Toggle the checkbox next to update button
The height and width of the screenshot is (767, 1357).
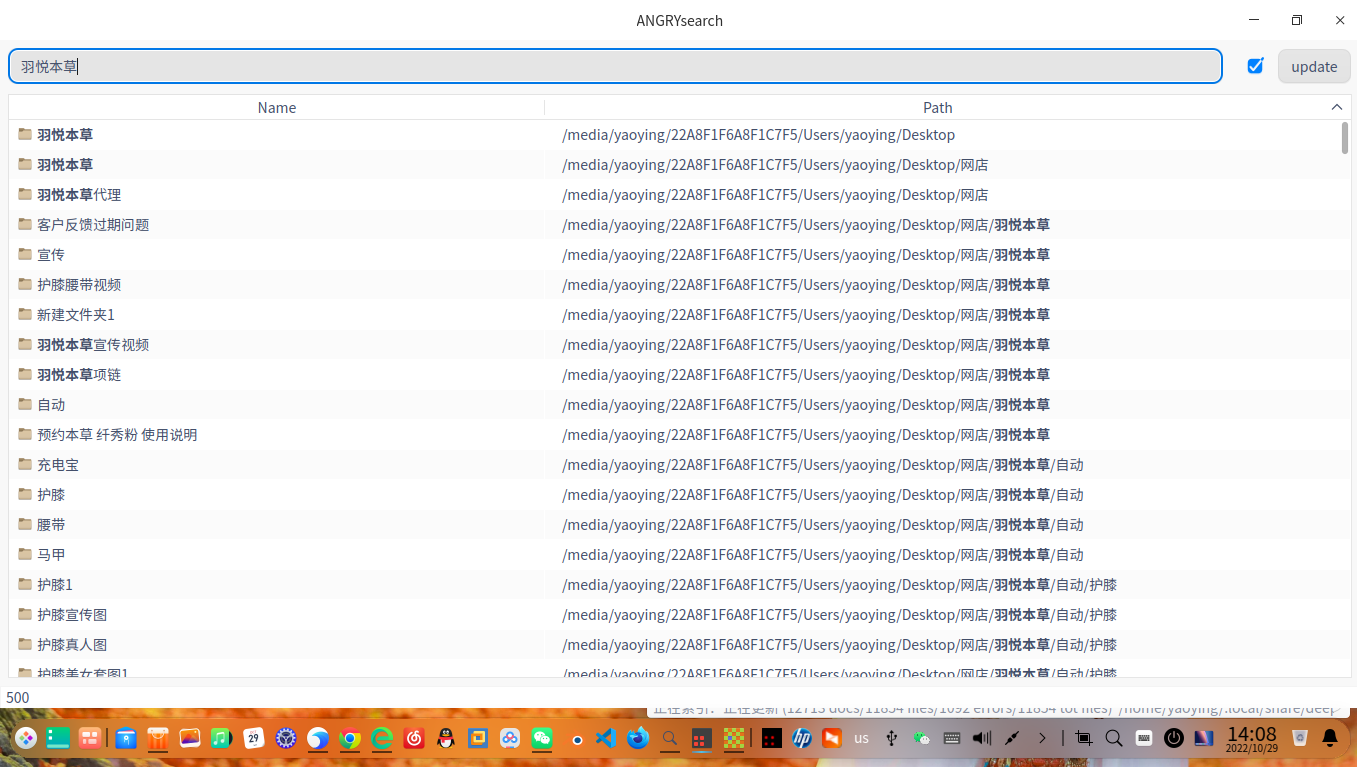click(1255, 66)
